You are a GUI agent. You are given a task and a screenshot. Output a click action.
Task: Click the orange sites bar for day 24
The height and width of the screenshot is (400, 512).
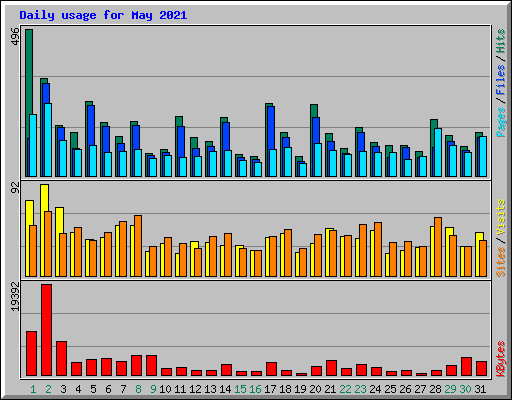pyautogui.click(x=378, y=249)
